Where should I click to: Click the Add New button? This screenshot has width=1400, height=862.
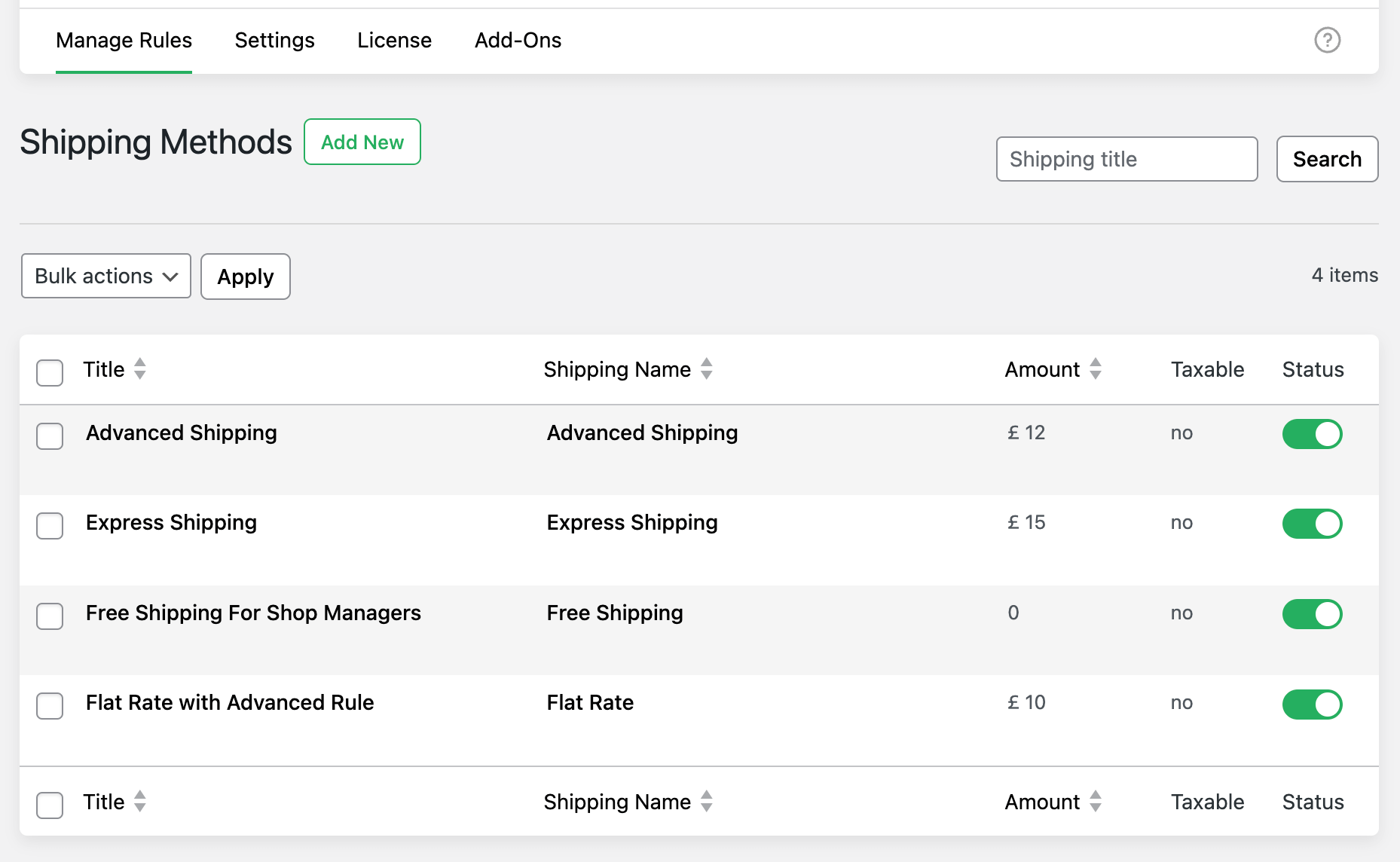[x=362, y=142]
